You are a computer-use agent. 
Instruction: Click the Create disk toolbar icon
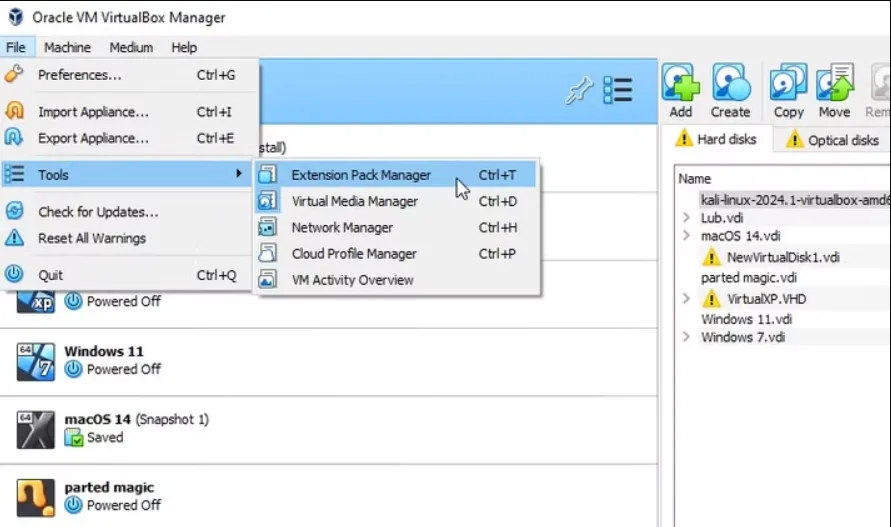(x=730, y=90)
